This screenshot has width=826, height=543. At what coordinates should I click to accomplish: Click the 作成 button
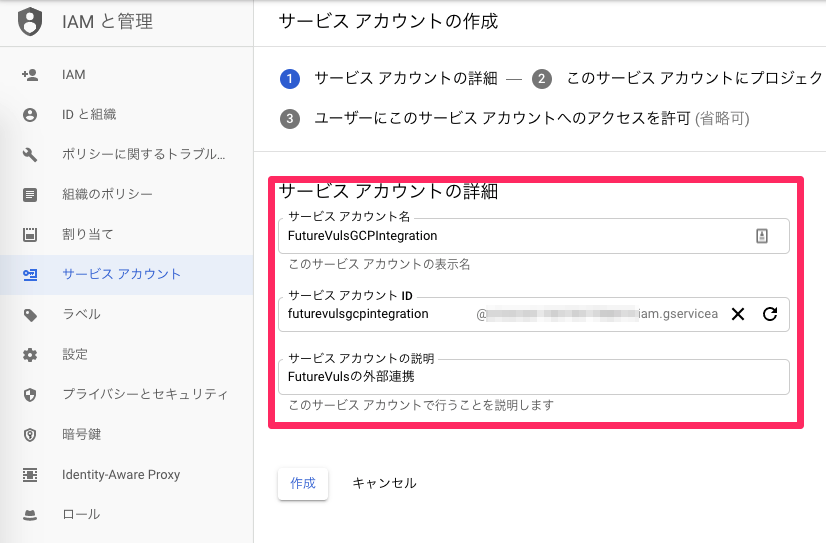[303, 483]
